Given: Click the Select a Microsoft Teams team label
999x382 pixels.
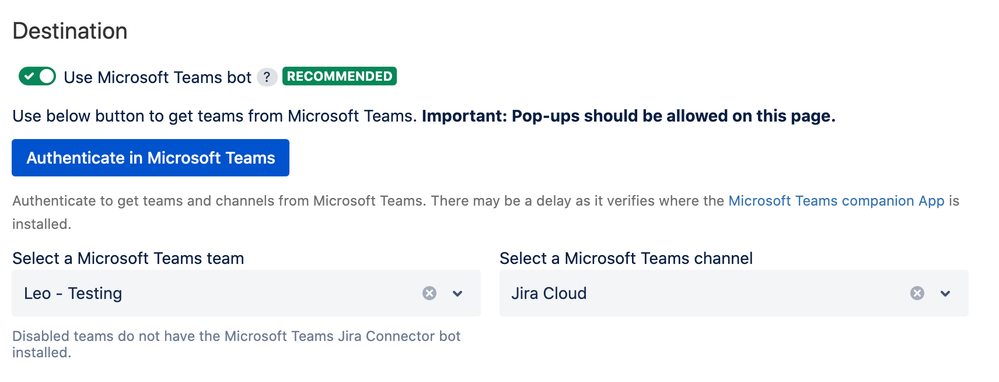Looking at the screenshot, I should [x=128, y=258].
